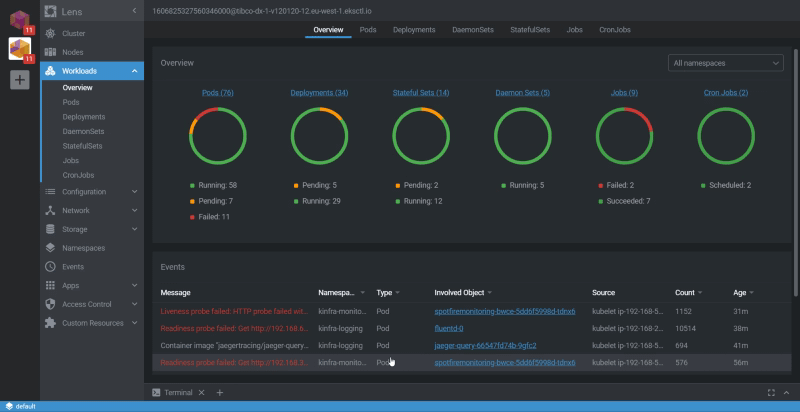800x412 pixels.
Task: Click the Stateful Sets donut chart
Action: click(x=421, y=136)
